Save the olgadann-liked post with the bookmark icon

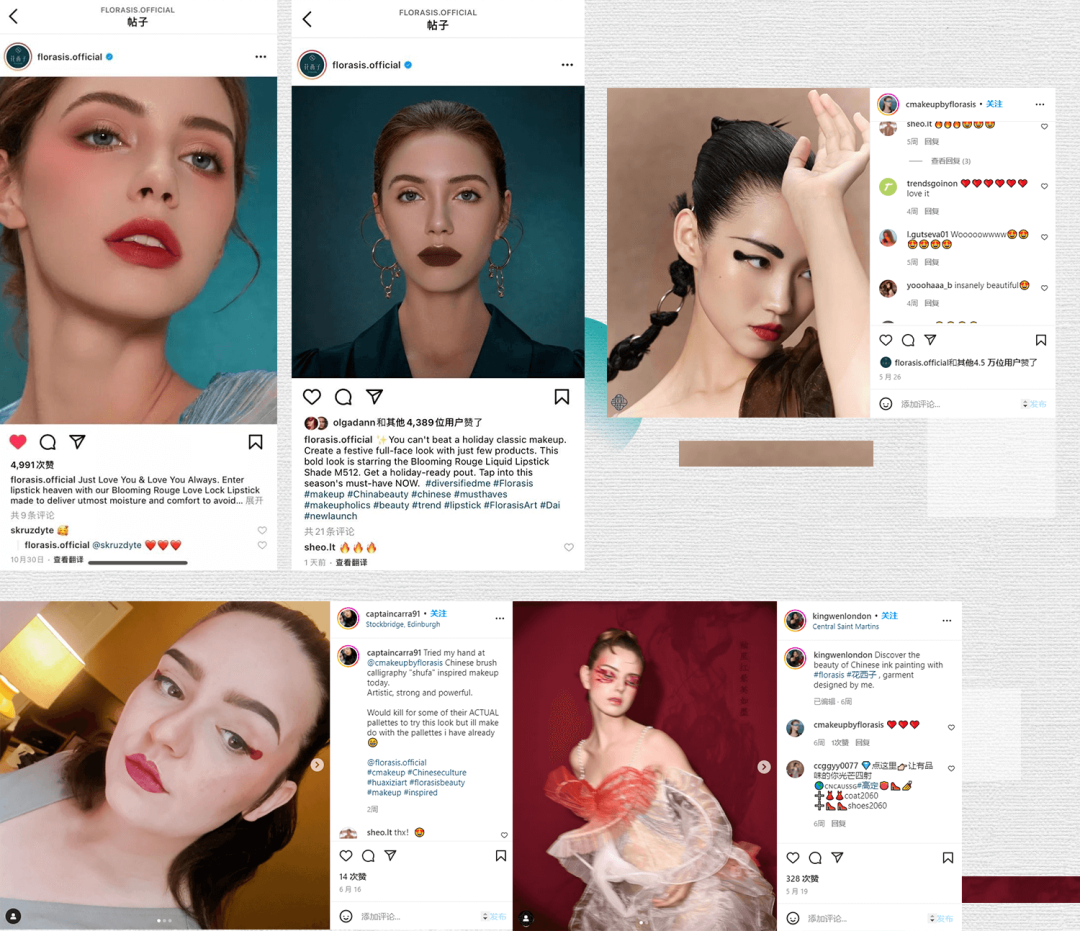(561, 397)
